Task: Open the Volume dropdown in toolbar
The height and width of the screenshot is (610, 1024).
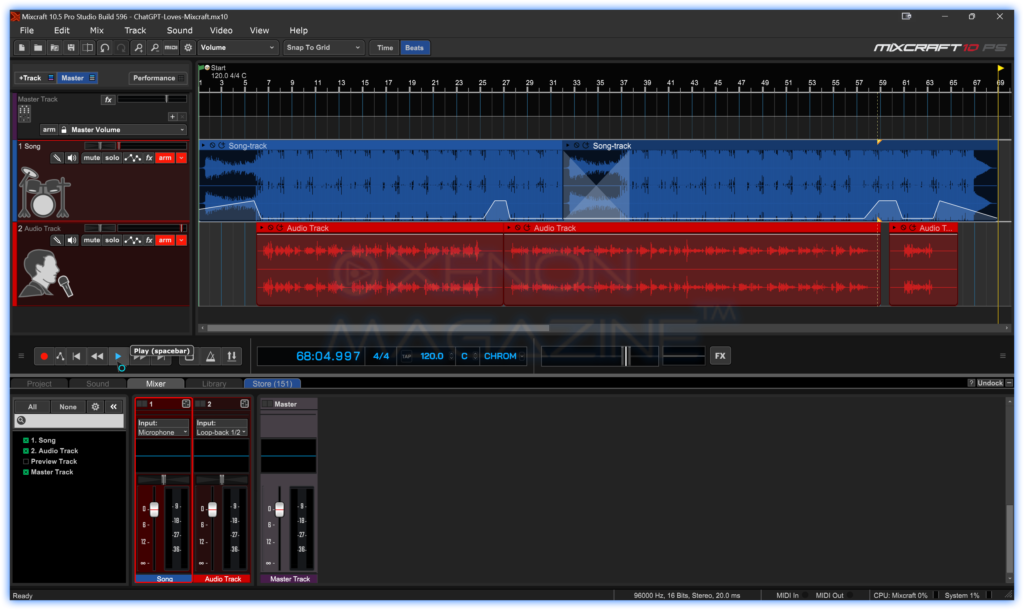Action: point(237,48)
